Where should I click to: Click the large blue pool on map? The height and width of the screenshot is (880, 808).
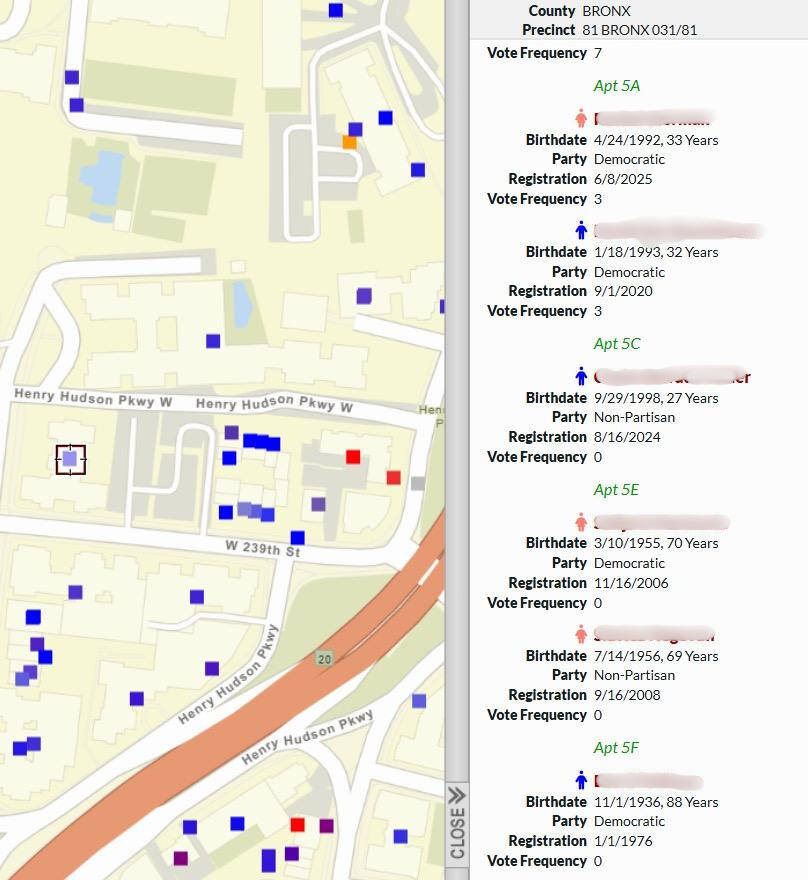pyautogui.click(x=100, y=176)
